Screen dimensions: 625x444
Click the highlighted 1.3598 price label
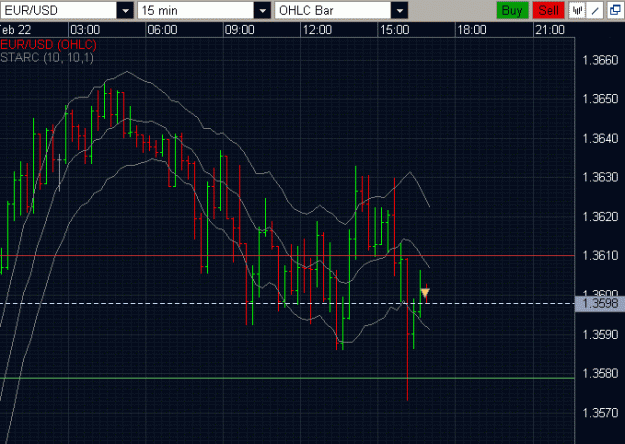click(600, 303)
